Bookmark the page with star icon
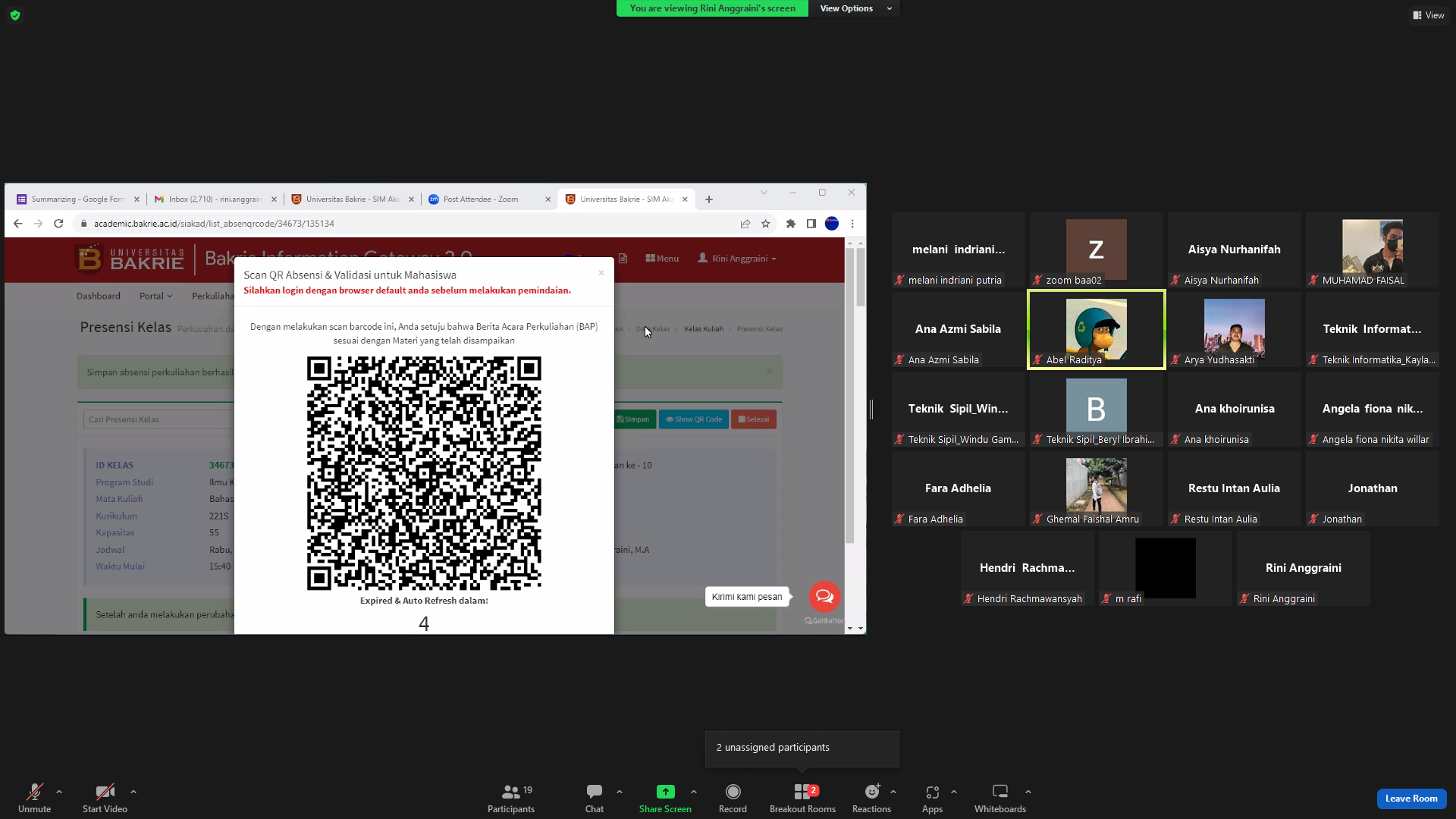This screenshot has height=819, width=1456. [x=766, y=224]
